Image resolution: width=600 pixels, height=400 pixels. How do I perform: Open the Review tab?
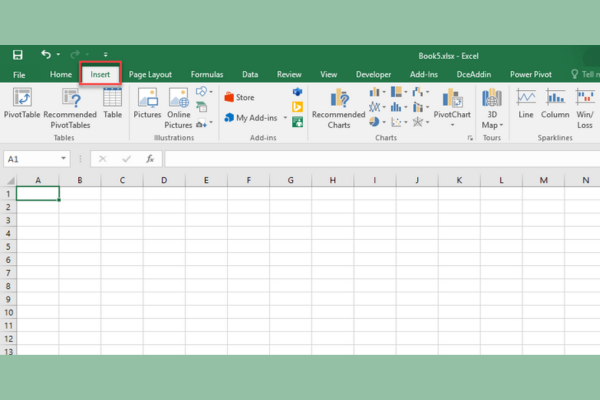point(289,74)
